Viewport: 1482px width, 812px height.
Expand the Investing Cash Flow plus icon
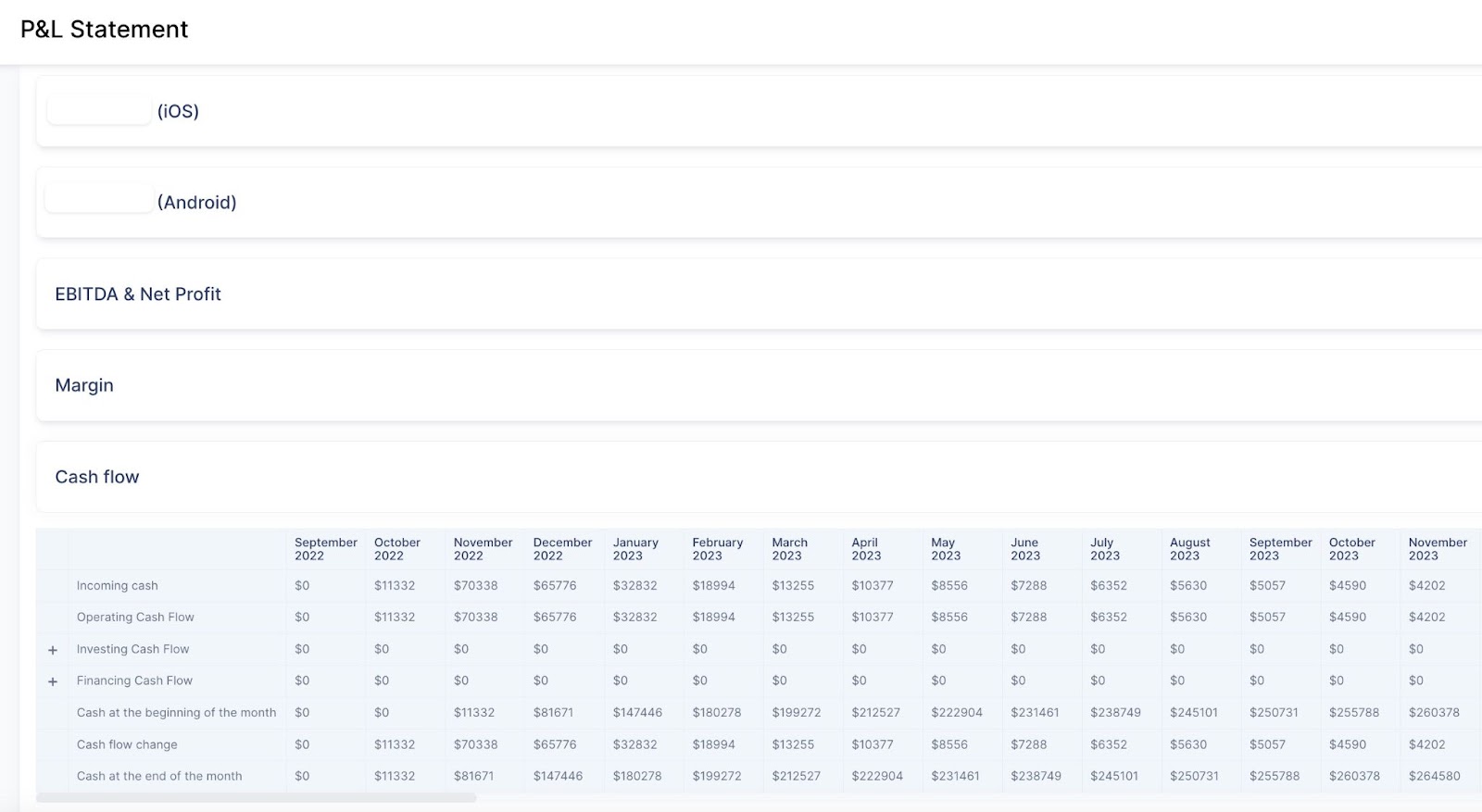point(53,650)
